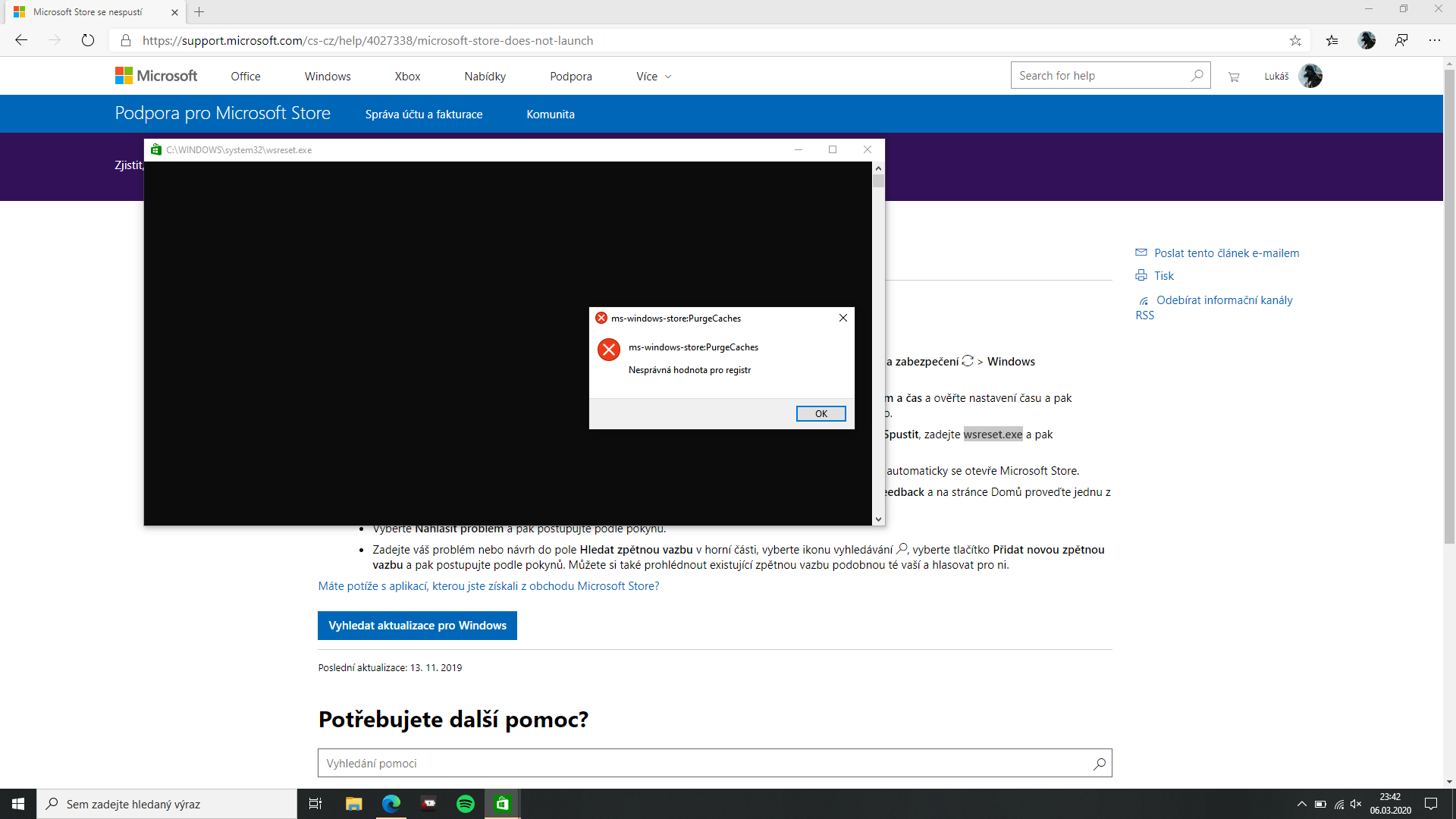The height and width of the screenshot is (819, 1456).
Task: Click the print Tisk link
Action: coord(1163,276)
